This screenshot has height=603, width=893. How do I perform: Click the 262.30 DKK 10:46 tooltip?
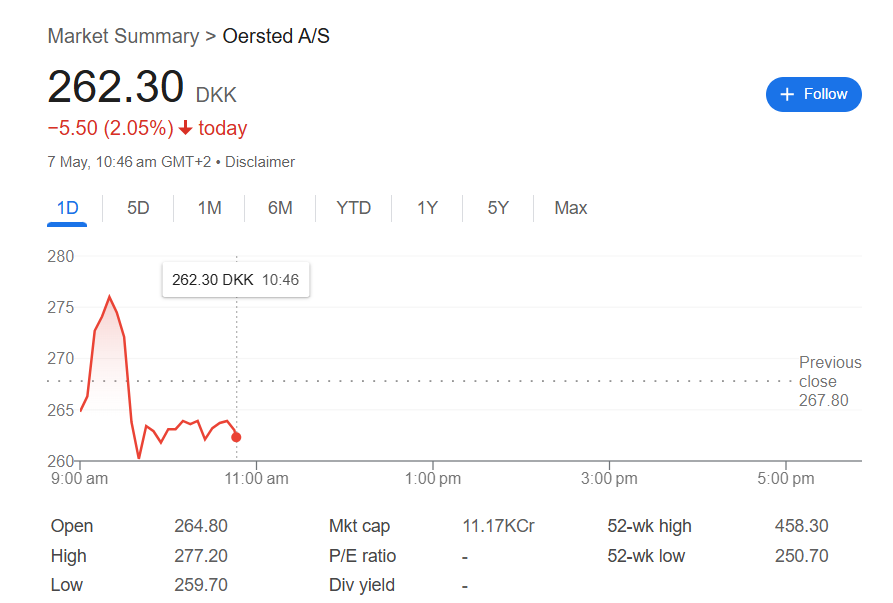pyautogui.click(x=236, y=280)
